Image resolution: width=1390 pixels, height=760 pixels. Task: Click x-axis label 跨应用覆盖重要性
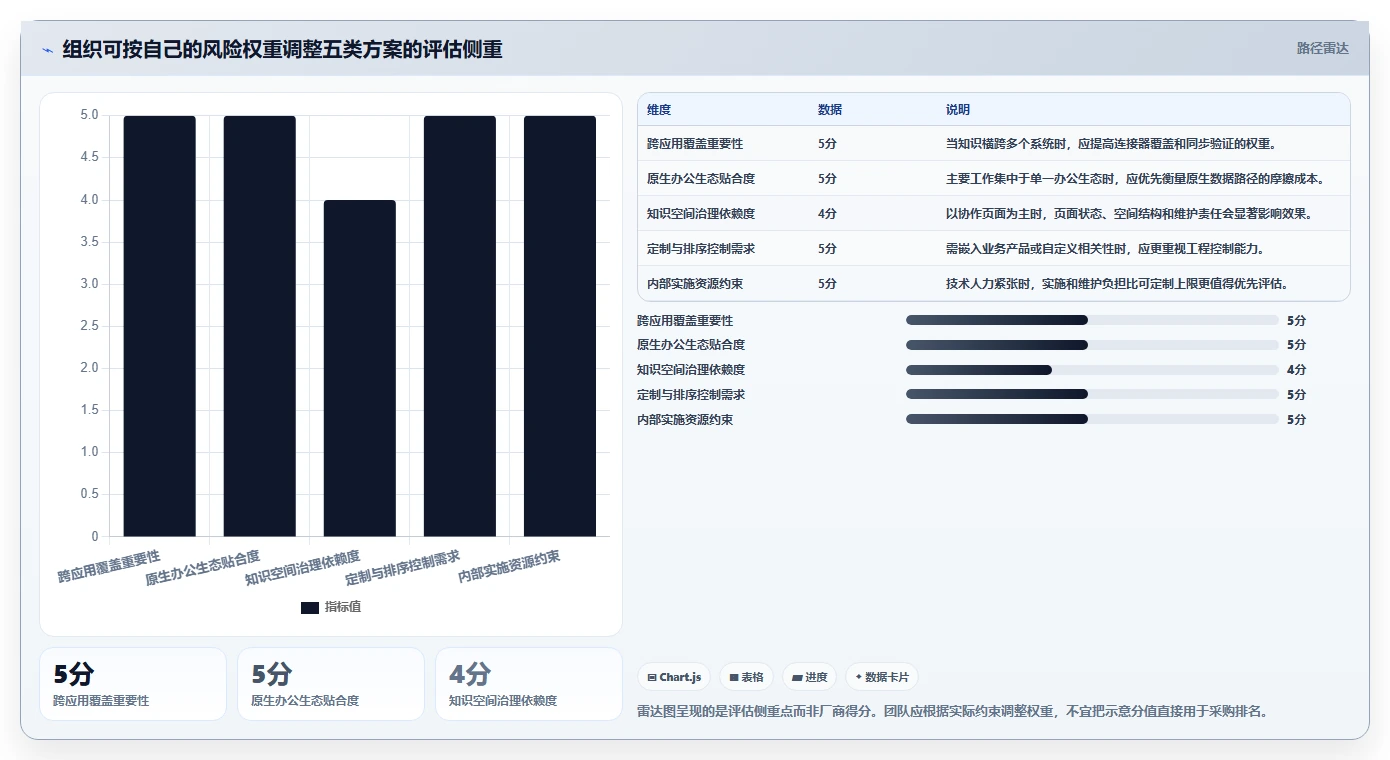[x=109, y=567]
